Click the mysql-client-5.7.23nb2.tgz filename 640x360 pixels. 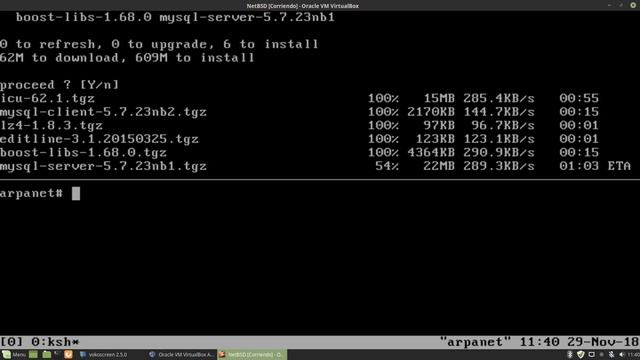pos(103,112)
